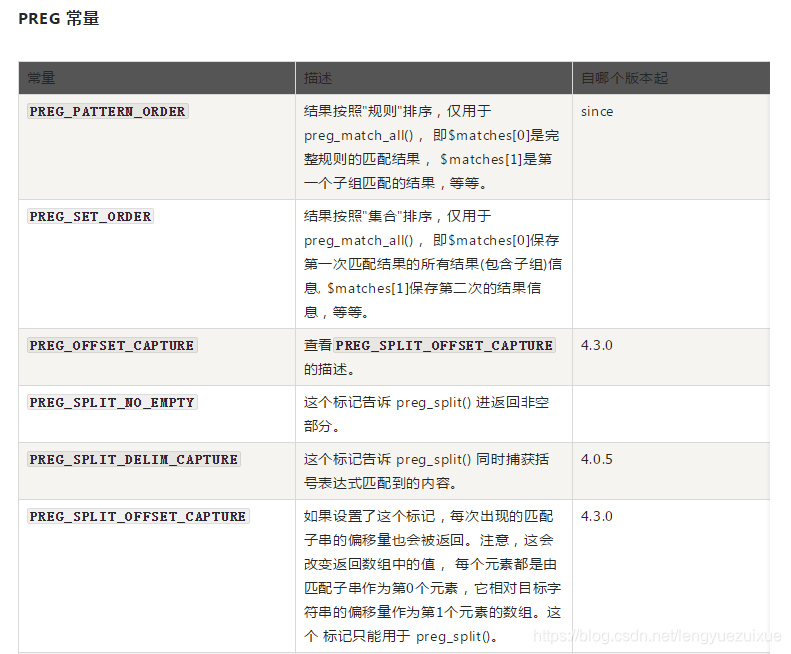
Task: Click the description starting 结果按照"集合"排序
Action: click(433, 264)
